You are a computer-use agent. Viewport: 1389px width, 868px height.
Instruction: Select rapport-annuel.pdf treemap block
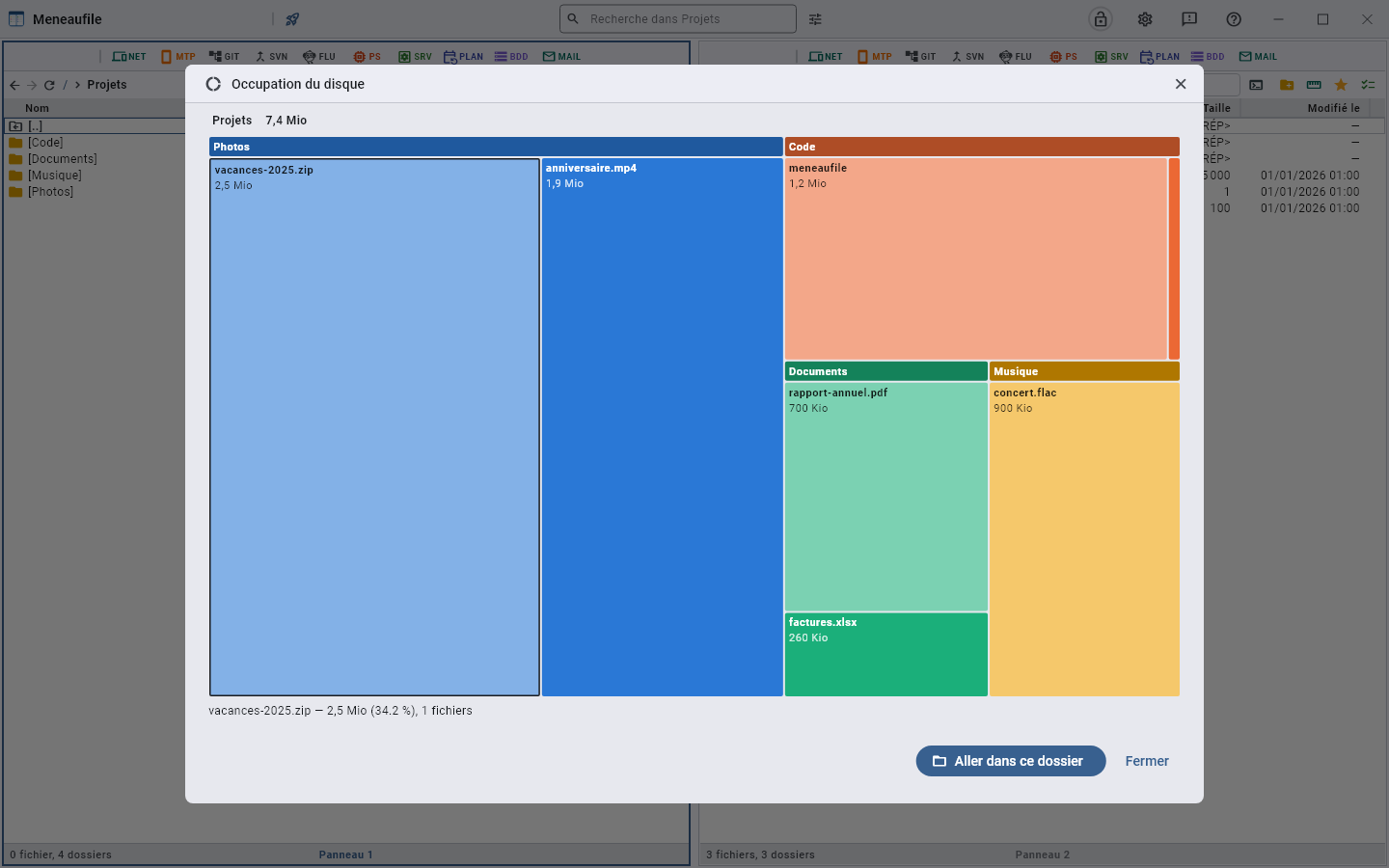point(886,497)
